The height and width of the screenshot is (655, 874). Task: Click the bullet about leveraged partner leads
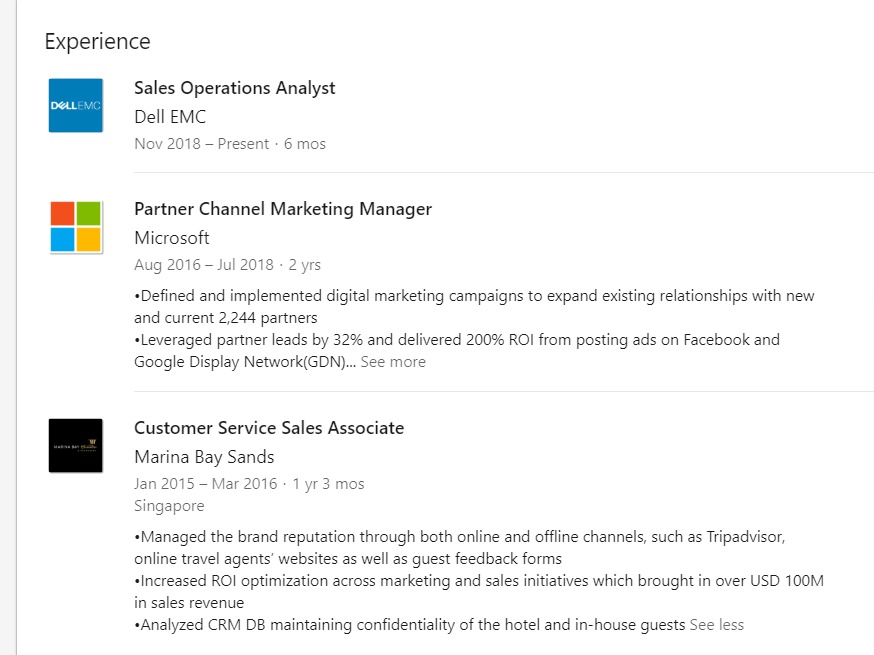[456, 340]
